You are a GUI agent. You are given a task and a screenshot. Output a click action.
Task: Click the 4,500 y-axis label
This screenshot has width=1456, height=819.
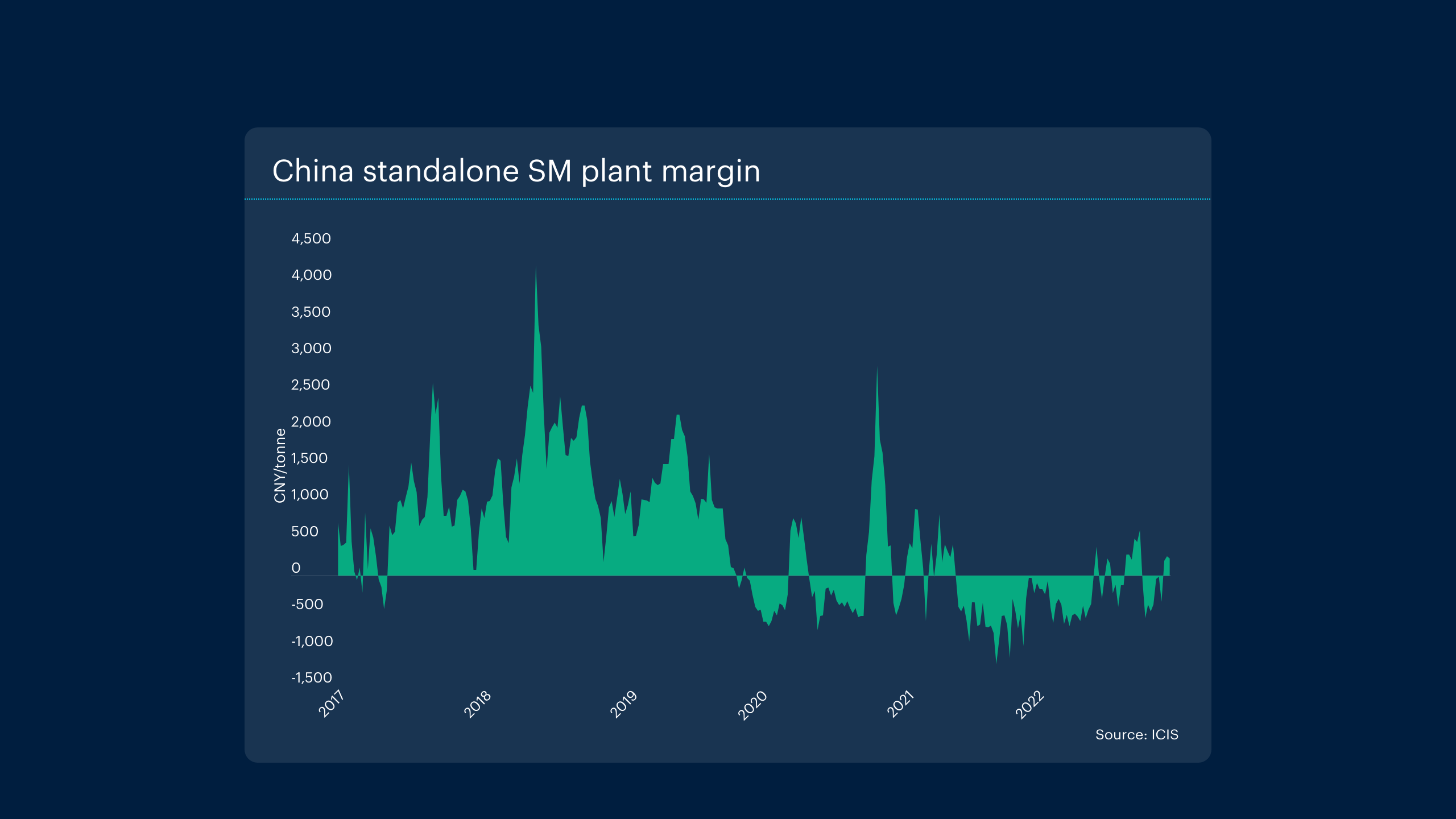(x=311, y=238)
